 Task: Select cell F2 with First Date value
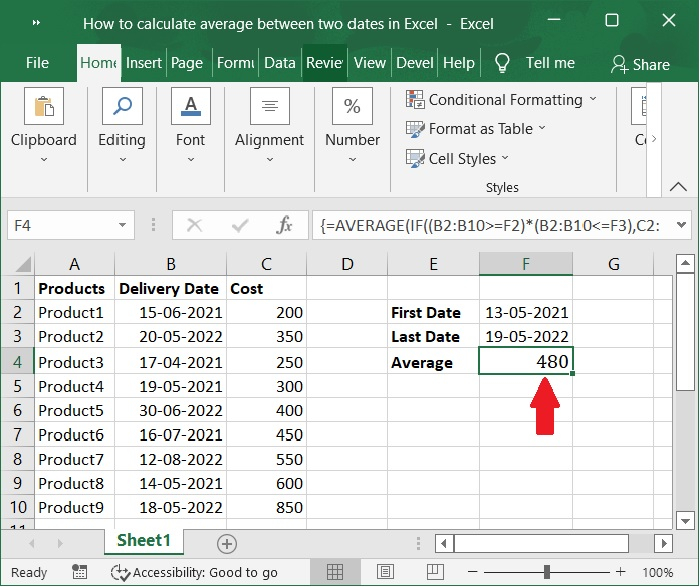pos(525,312)
